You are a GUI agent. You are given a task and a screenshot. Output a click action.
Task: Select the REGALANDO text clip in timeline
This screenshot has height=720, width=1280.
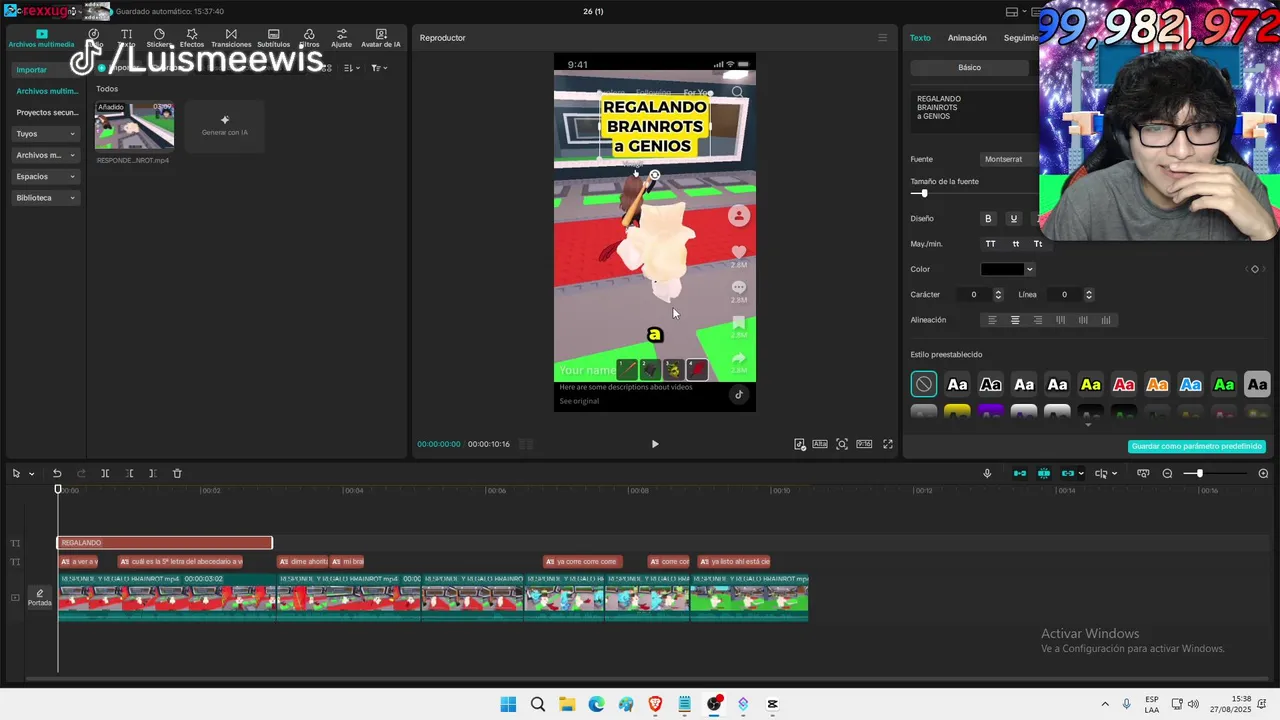[165, 543]
